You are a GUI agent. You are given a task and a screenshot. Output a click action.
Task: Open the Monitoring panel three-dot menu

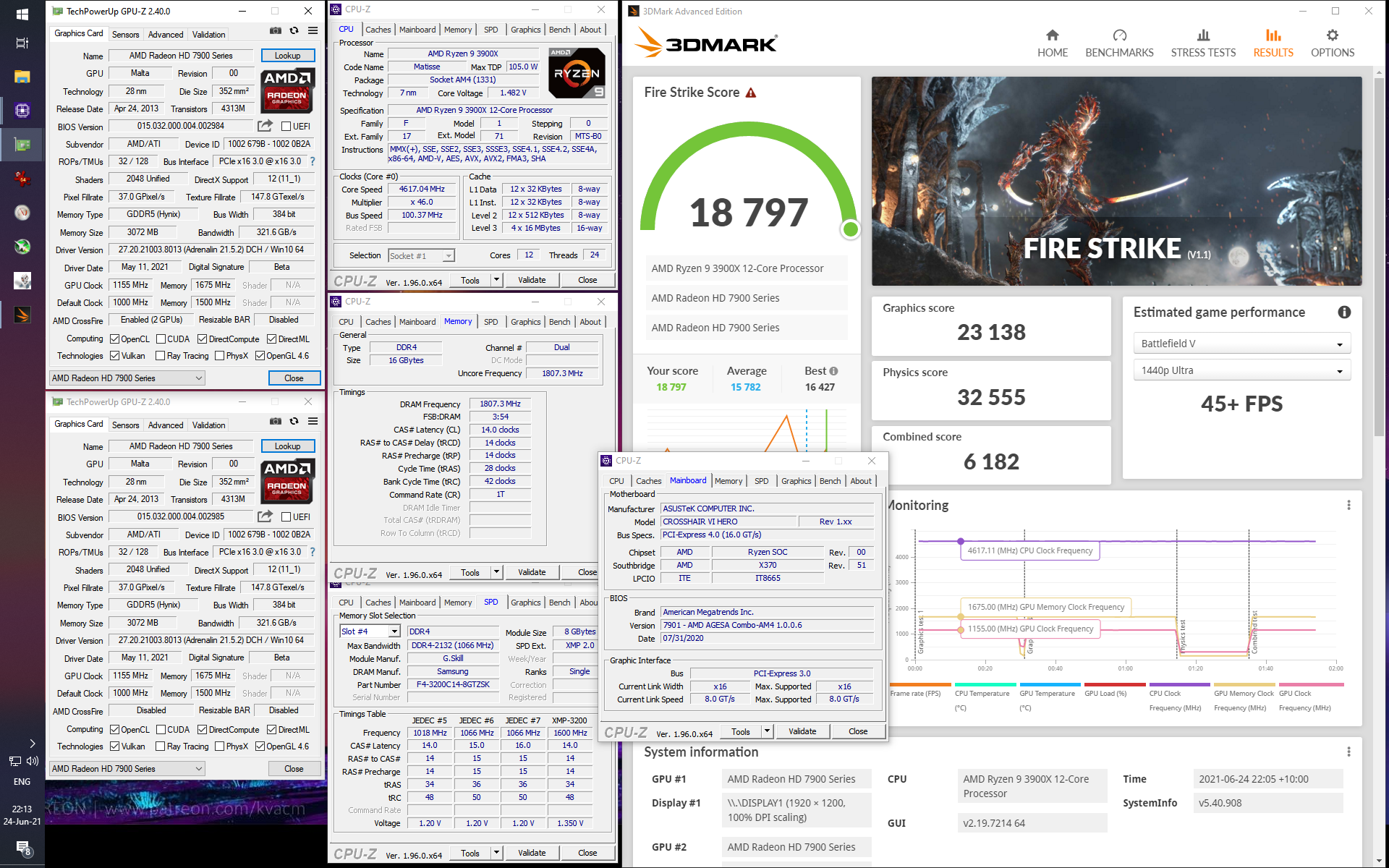pos(1348,505)
